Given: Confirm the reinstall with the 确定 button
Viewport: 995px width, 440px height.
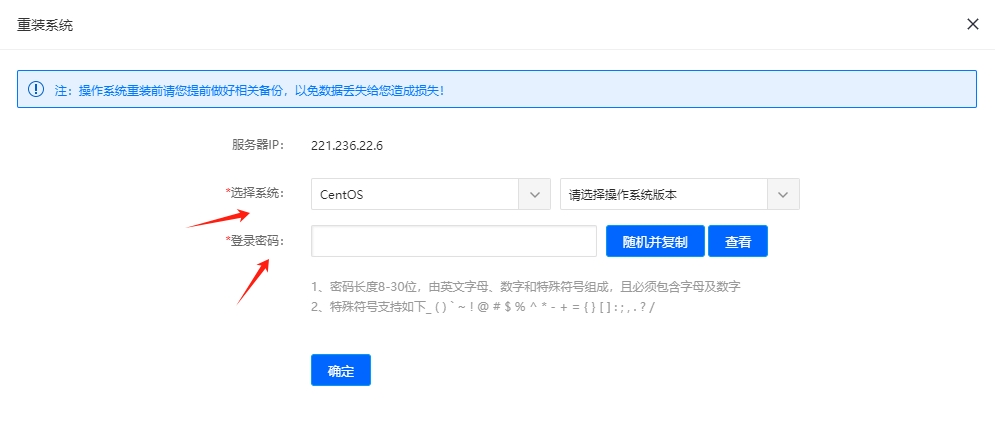Looking at the screenshot, I should pos(341,370).
